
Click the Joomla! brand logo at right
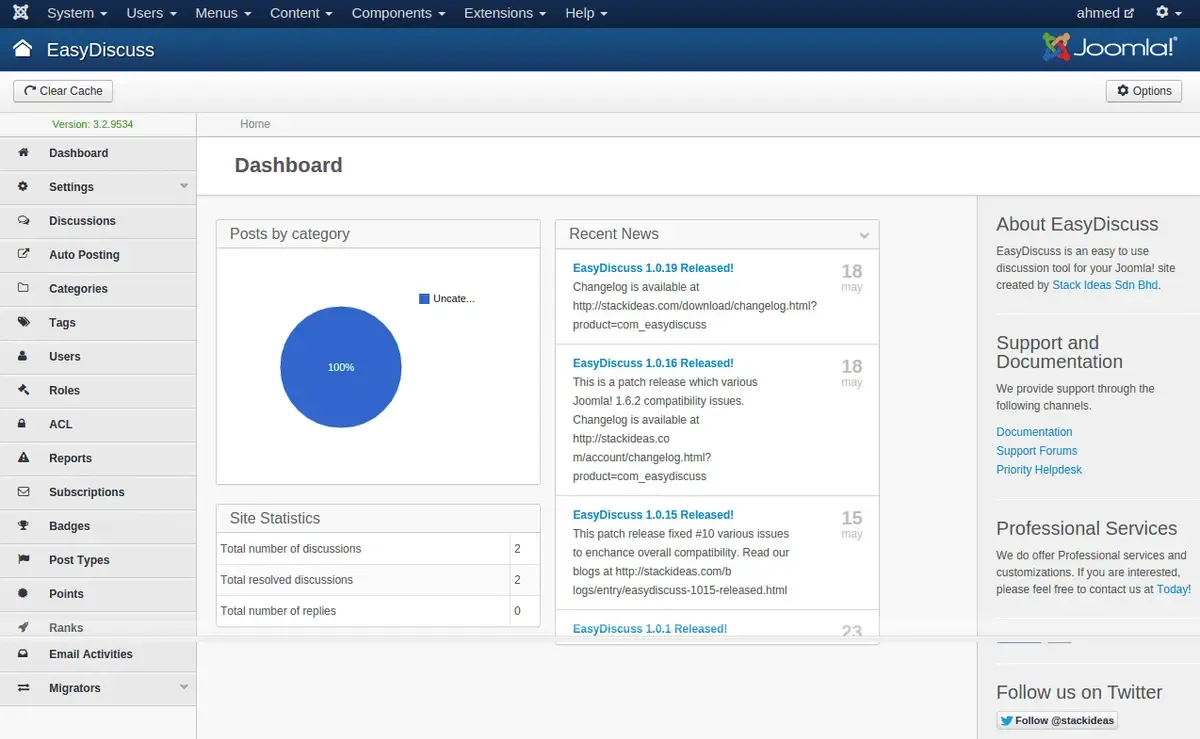1109,47
